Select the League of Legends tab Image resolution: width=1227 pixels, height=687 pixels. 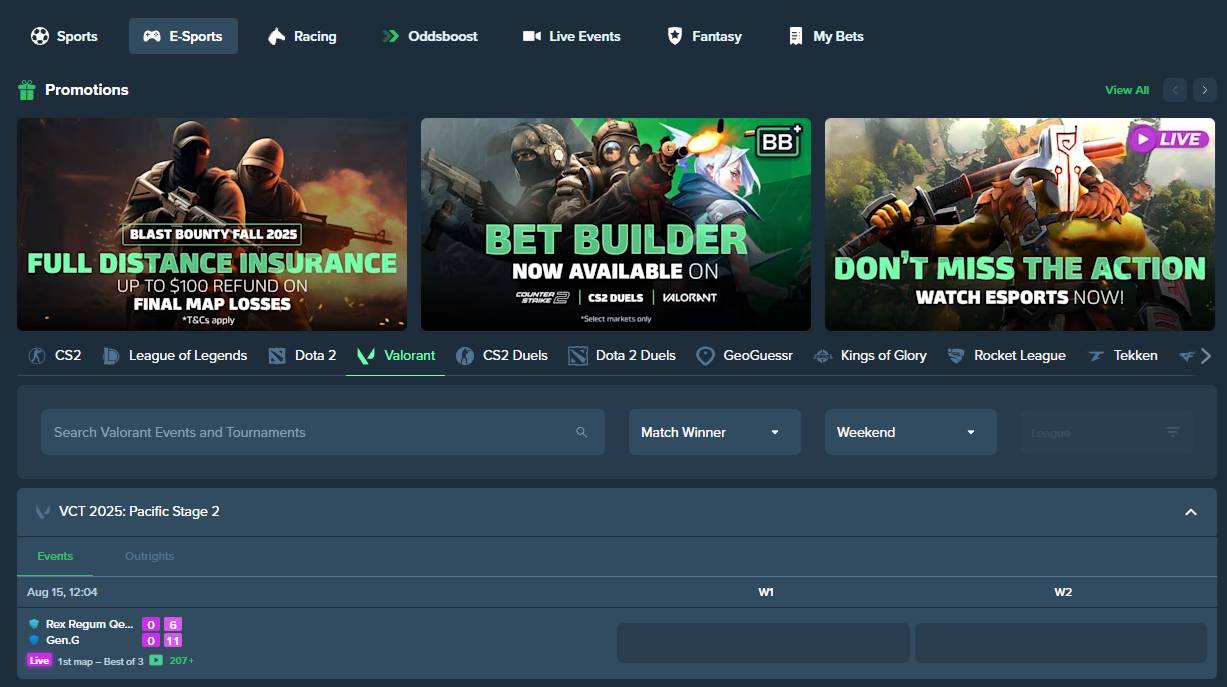click(175, 355)
